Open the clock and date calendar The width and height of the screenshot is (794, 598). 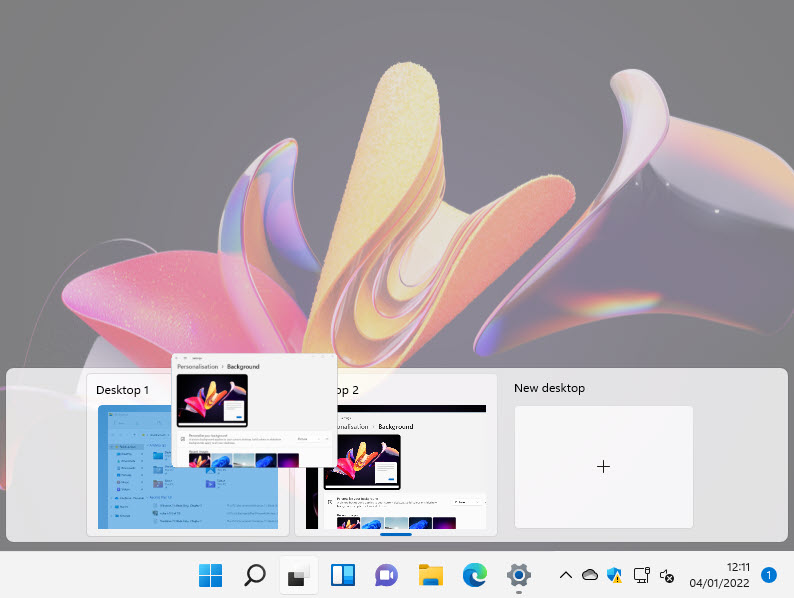719,575
